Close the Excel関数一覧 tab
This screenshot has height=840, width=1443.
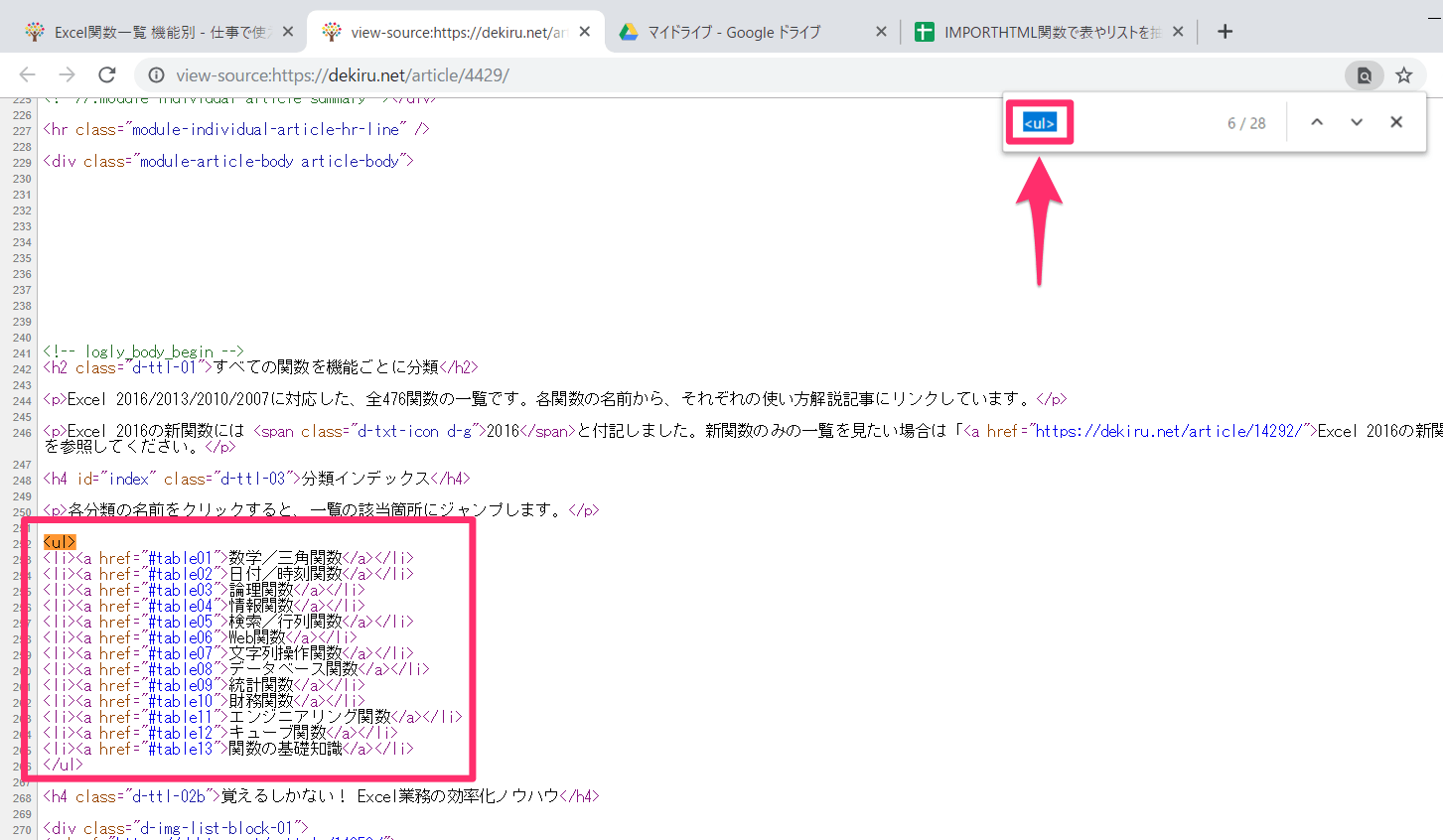point(288,32)
